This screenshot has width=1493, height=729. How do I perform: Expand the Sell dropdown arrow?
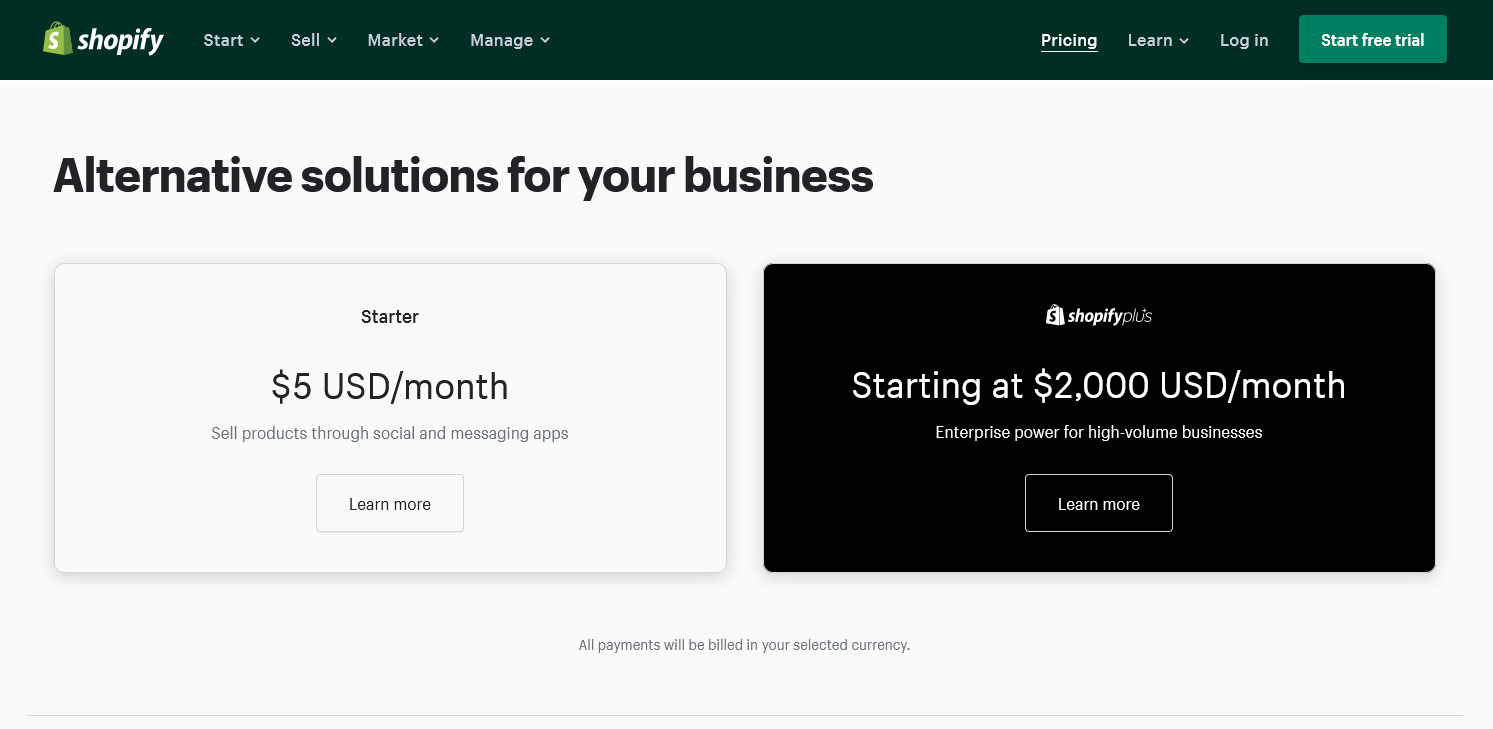click(x=332, y=40)
